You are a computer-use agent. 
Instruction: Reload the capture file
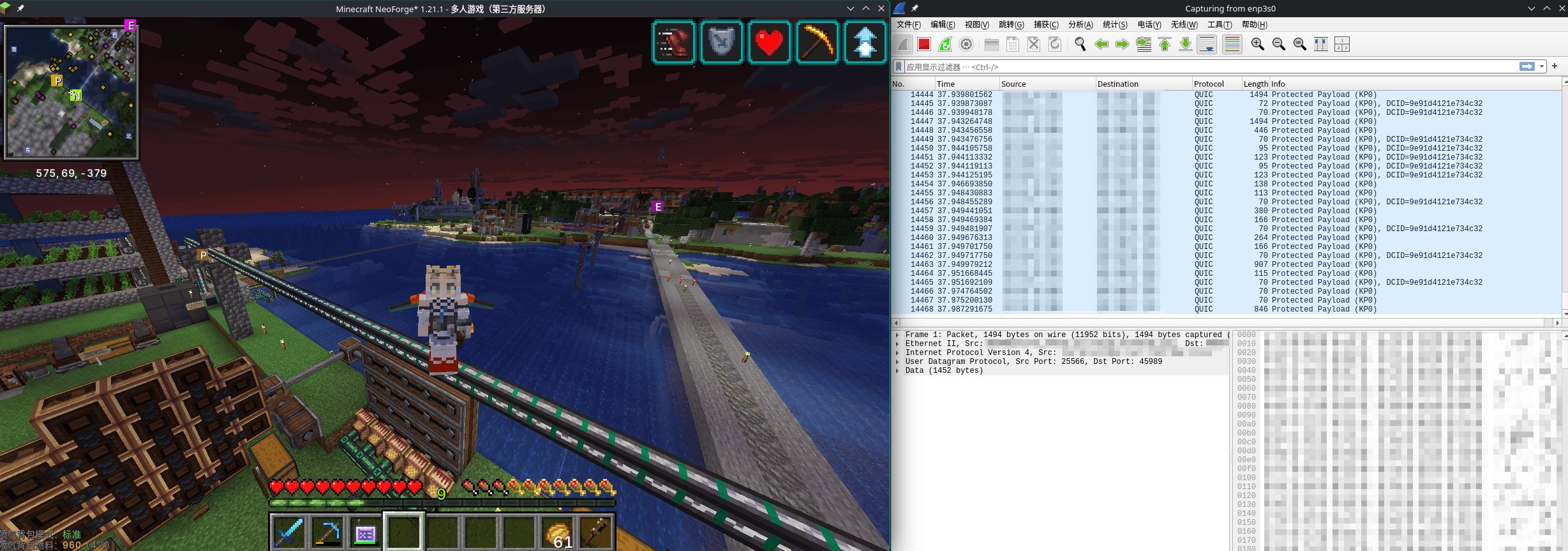(x=1055, y=44)
